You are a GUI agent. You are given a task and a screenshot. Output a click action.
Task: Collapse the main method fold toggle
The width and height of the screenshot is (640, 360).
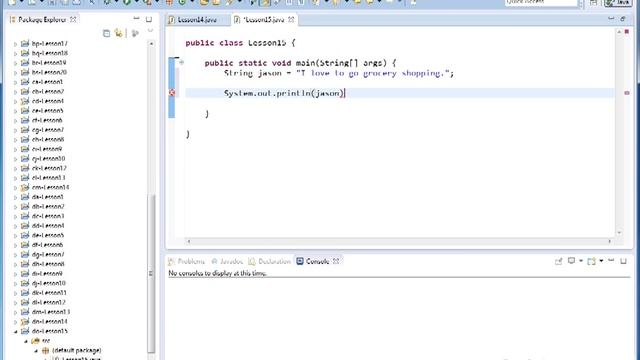[181, 62]
